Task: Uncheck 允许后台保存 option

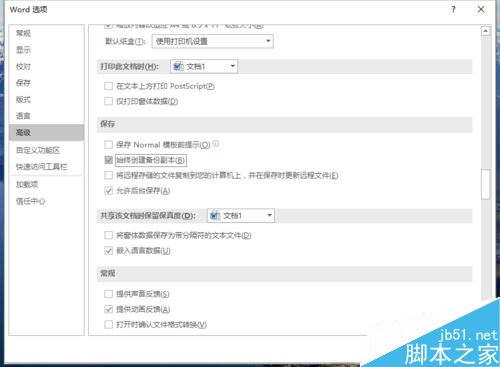Action: (x=108, y=191)
